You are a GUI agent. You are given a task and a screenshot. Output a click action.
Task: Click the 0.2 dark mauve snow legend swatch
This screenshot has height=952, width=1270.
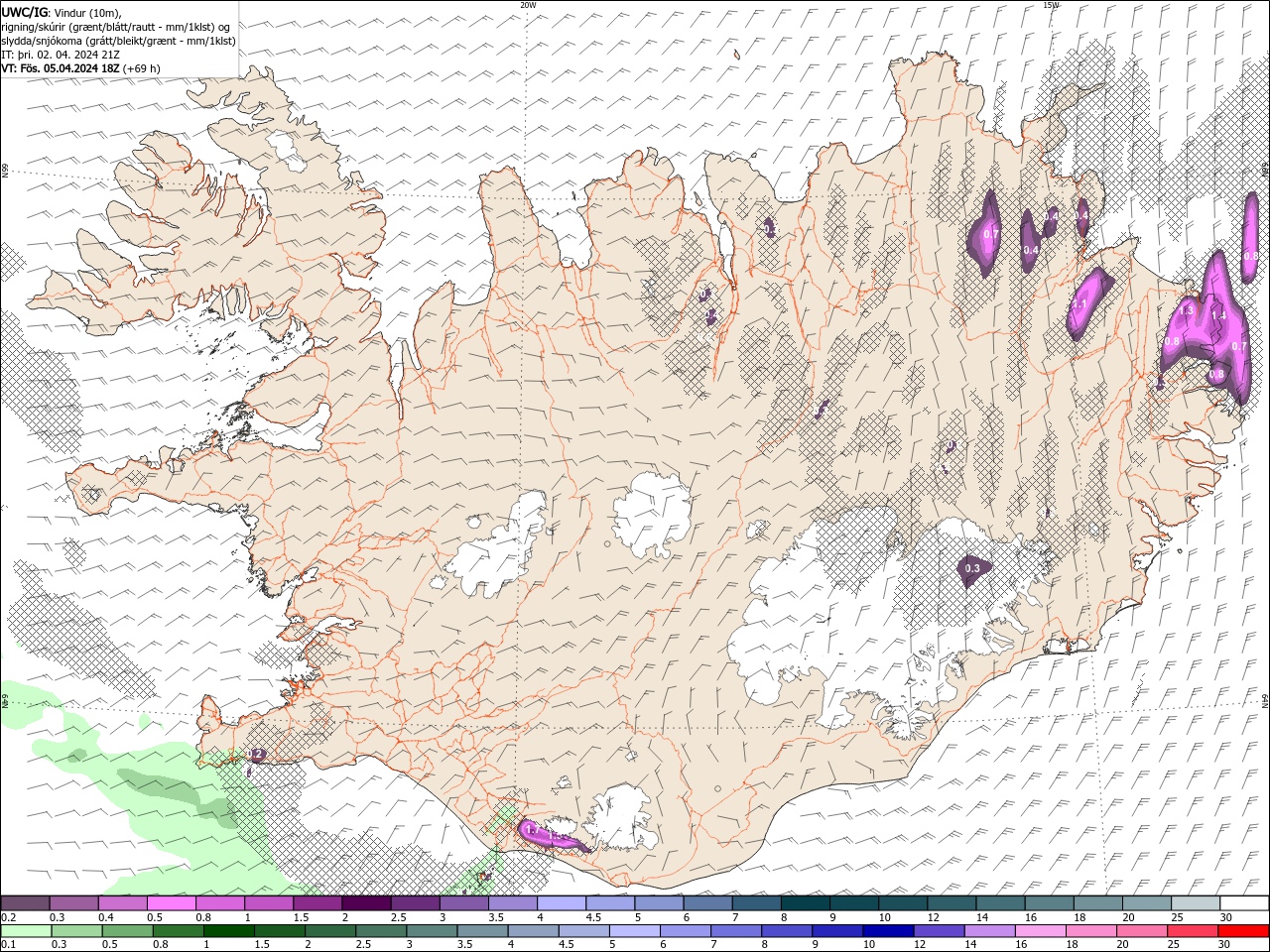click(25, 903)
